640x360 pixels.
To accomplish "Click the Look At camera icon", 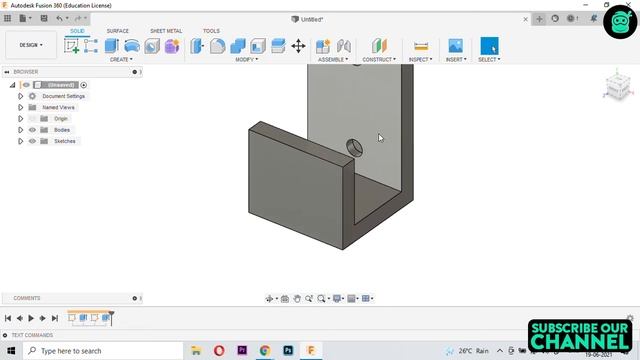I will coord(285,299).
